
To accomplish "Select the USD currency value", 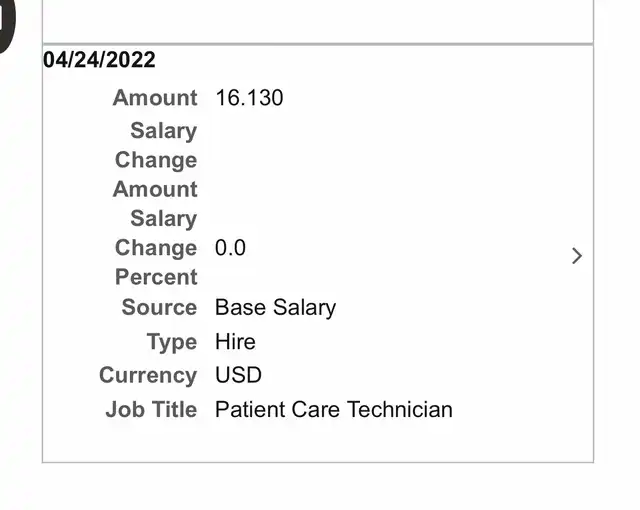I will [x=238, y=376].
